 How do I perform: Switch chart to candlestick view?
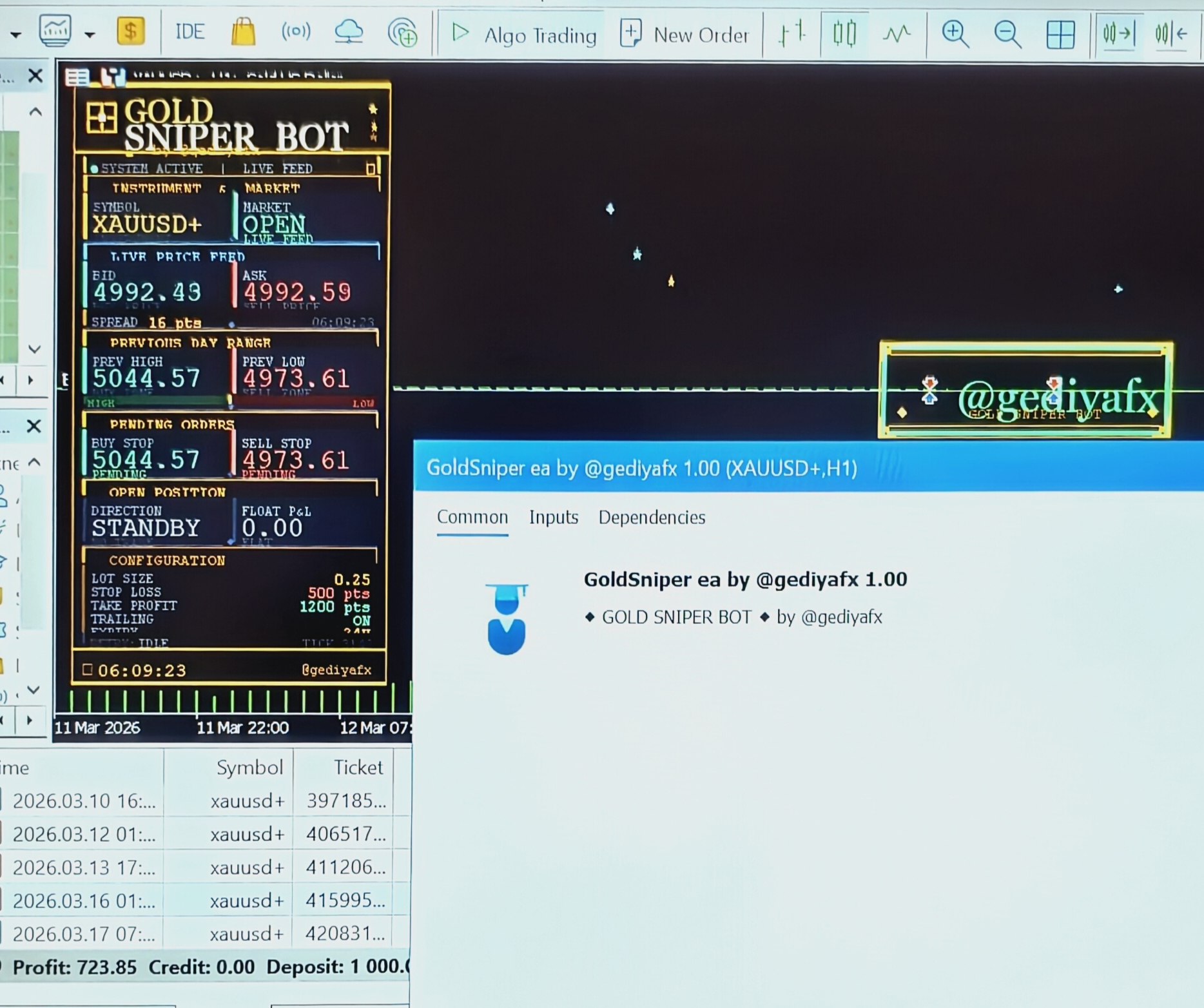pyautogui.click(x=844, y=33)
